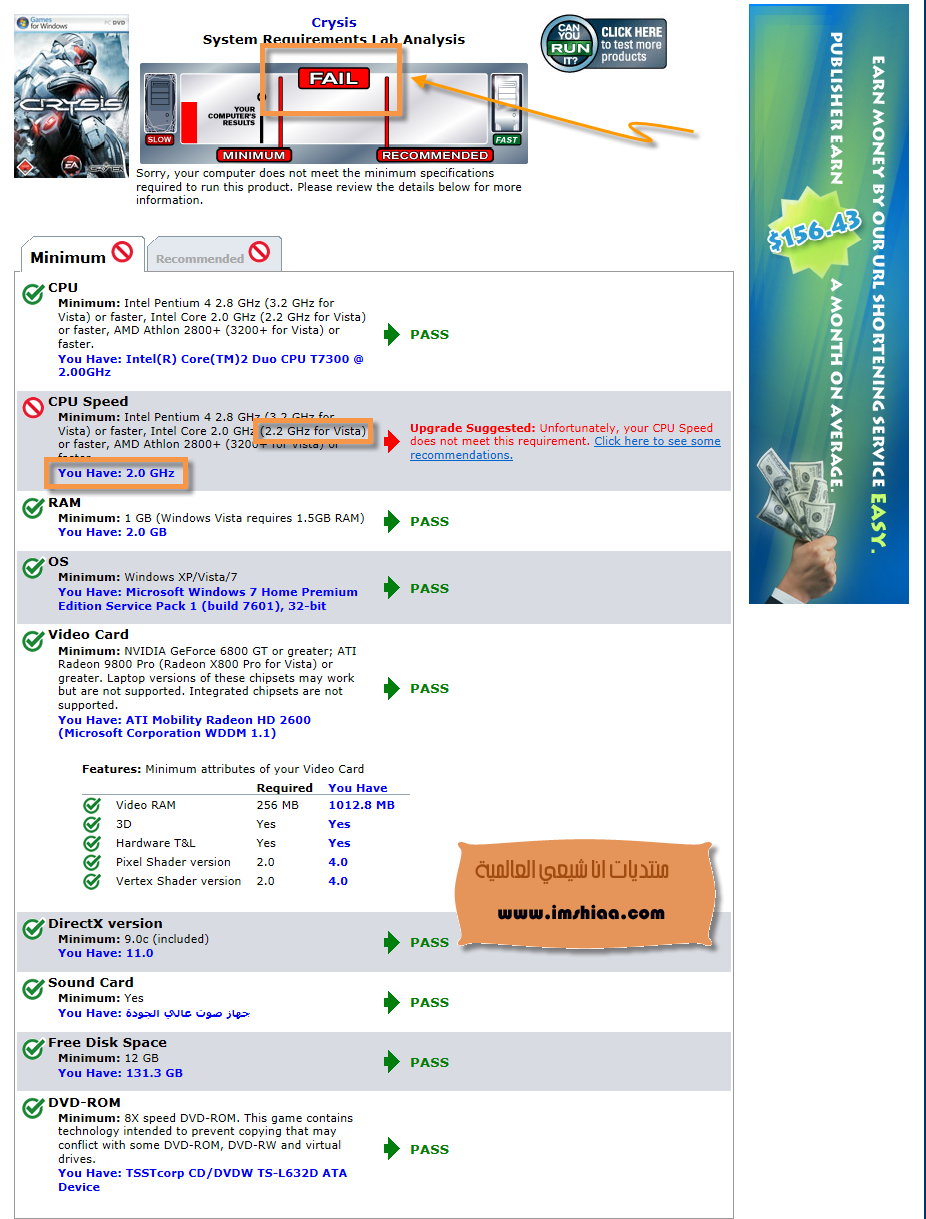Click the green arrow in the DirectX version row
Screen dimensions: 926x1219
(x=392, y=942)
